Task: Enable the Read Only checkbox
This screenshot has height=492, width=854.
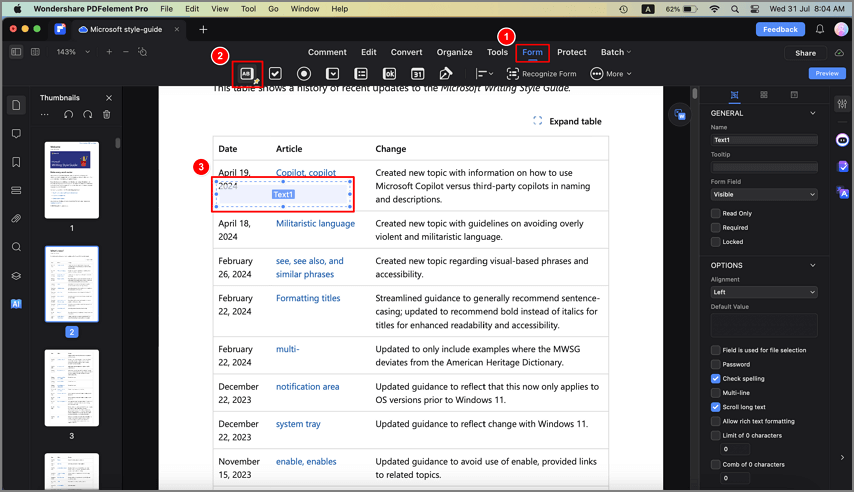Action: tap(716, 214)
